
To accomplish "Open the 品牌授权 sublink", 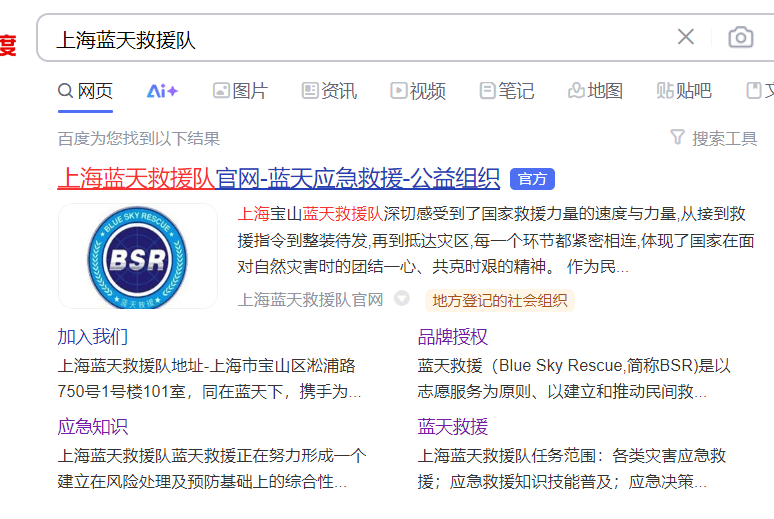I will pyautogui.click(x=453, y=337).
